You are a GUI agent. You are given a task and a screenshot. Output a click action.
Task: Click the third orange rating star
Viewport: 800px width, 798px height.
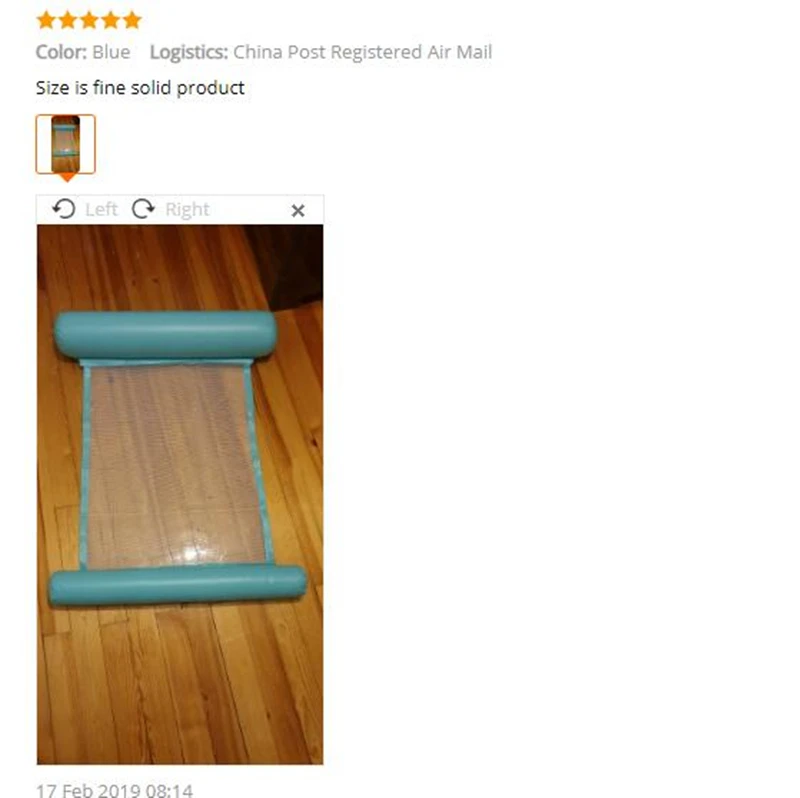coord(89,20)
